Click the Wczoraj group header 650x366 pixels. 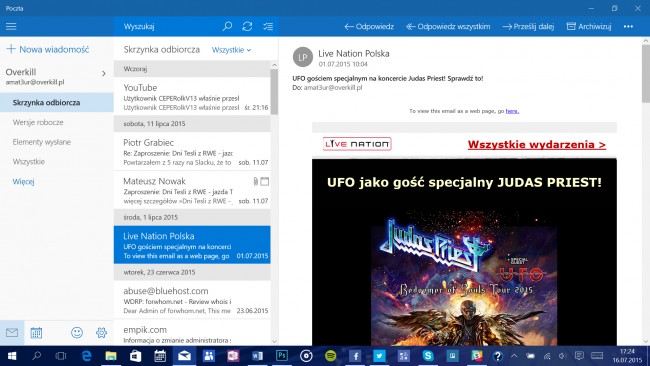(192, 69)
